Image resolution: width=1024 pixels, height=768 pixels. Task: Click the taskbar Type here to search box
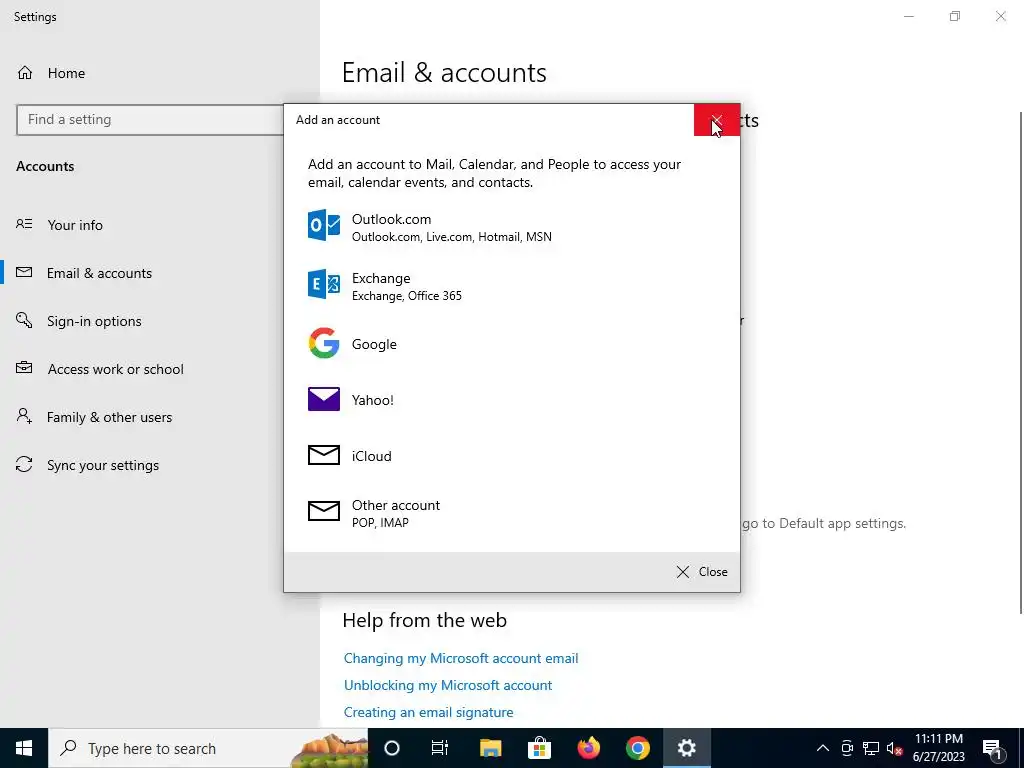pyautogui.click(x=208, y=748)
